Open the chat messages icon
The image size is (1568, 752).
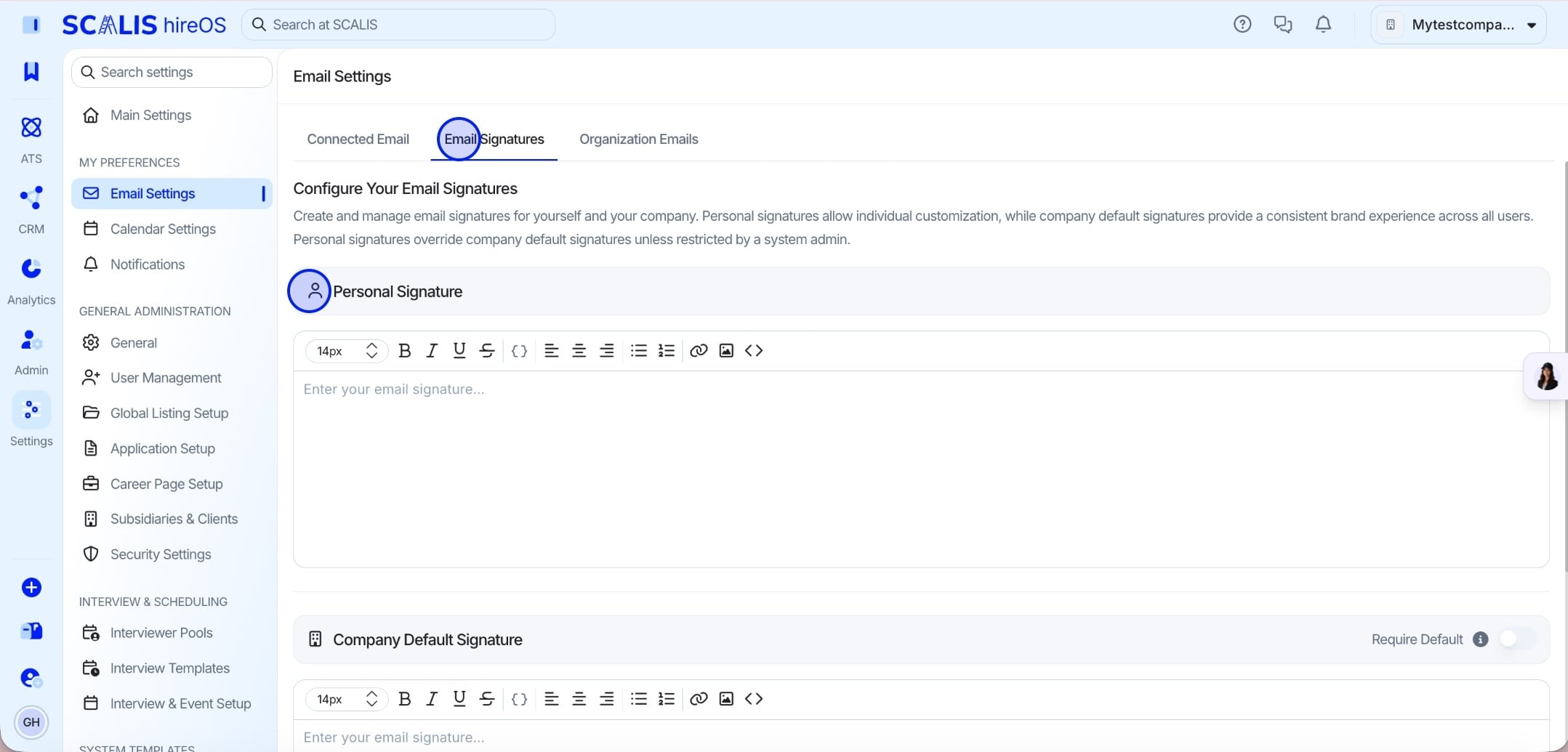click(x=1283, y=25)
